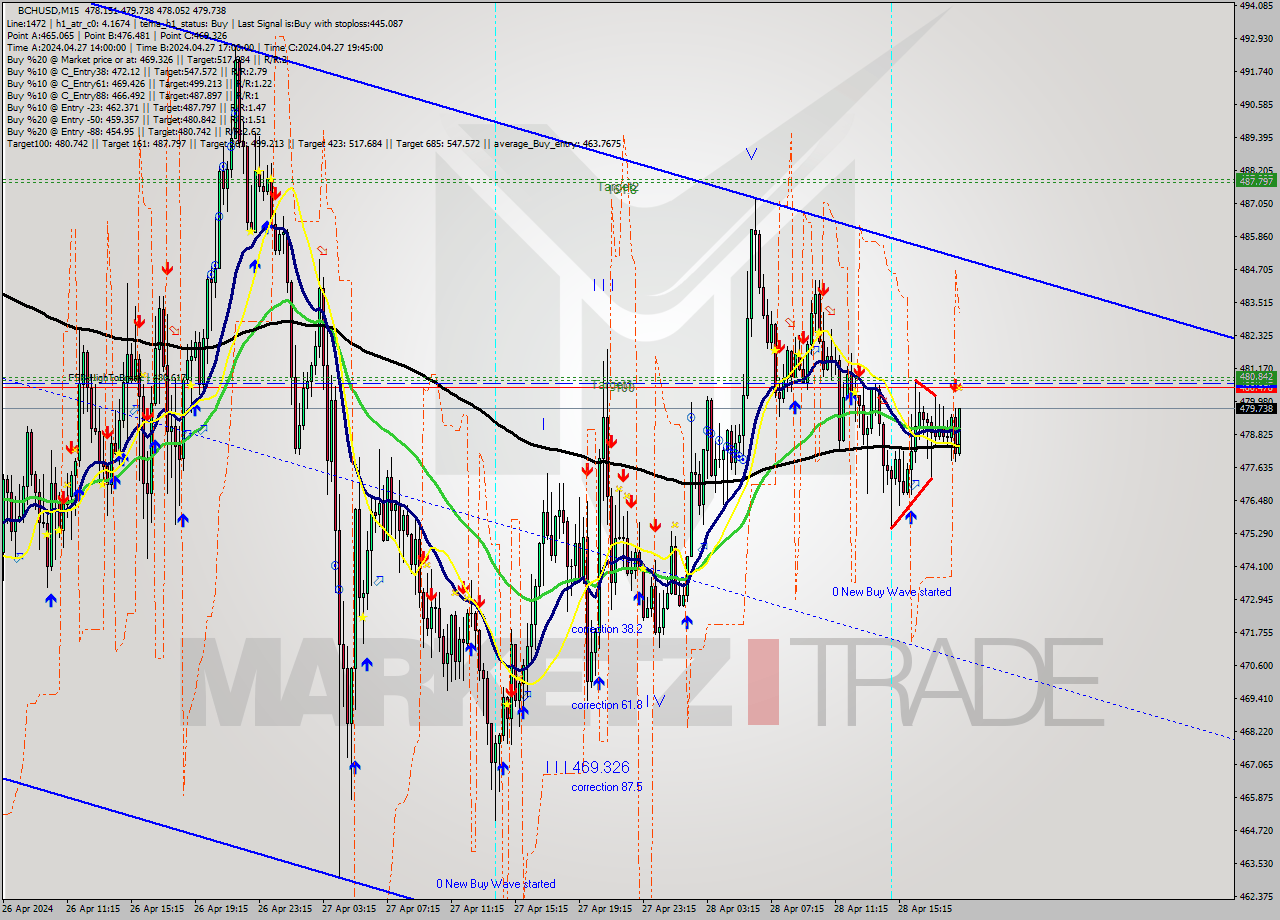Click blue buy arrow under the red rising trendline
Screen dimensions: 1280x920
coord(910,517)
